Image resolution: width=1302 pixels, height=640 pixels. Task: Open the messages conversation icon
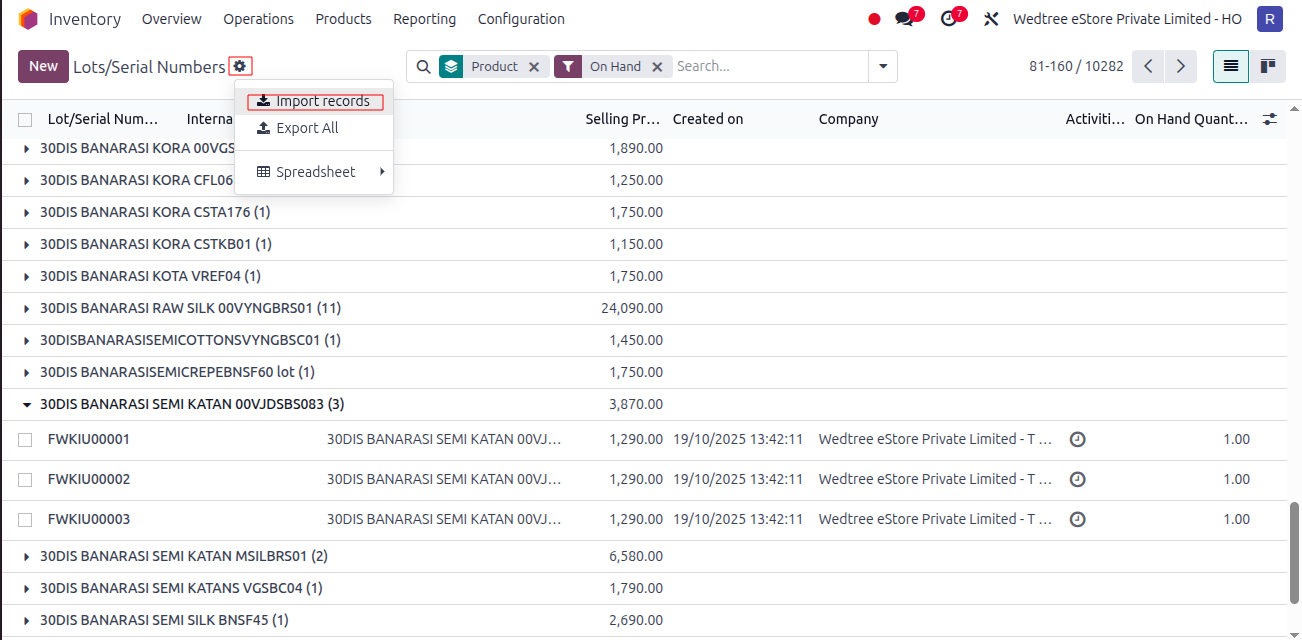(x=904, y=19)
